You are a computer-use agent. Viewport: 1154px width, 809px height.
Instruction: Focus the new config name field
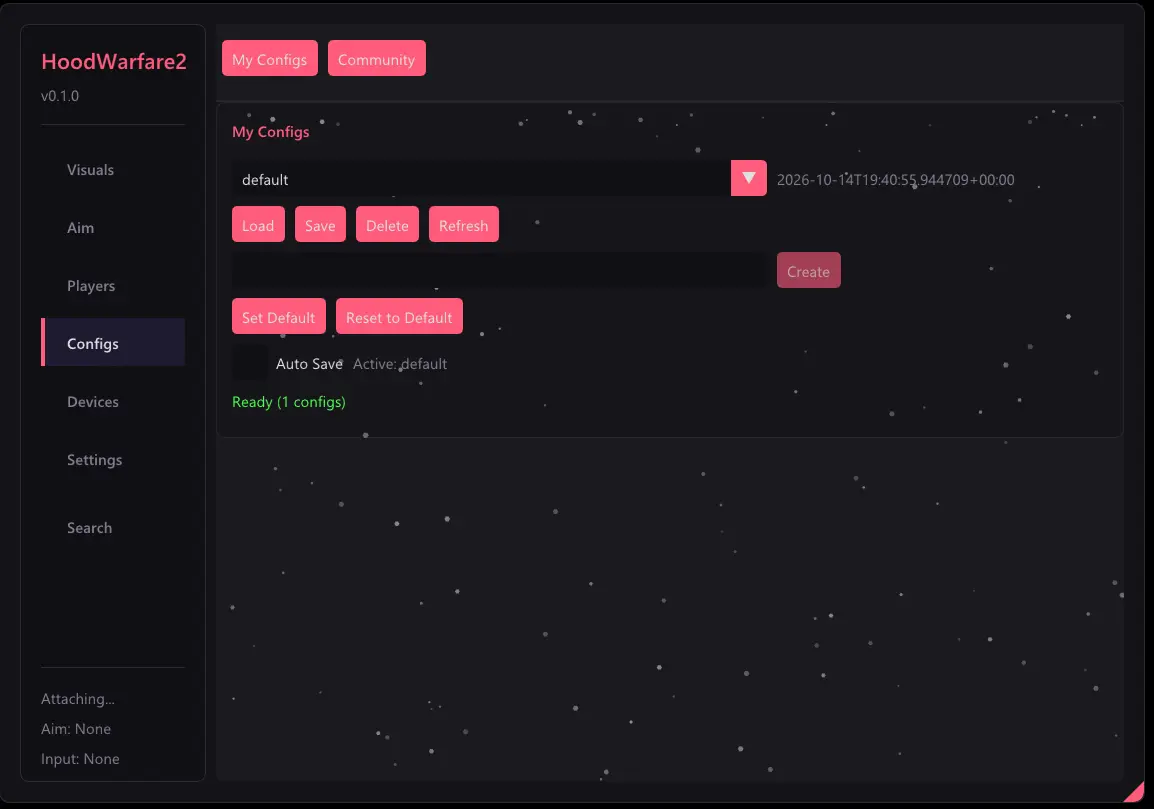tap(499, 270)
